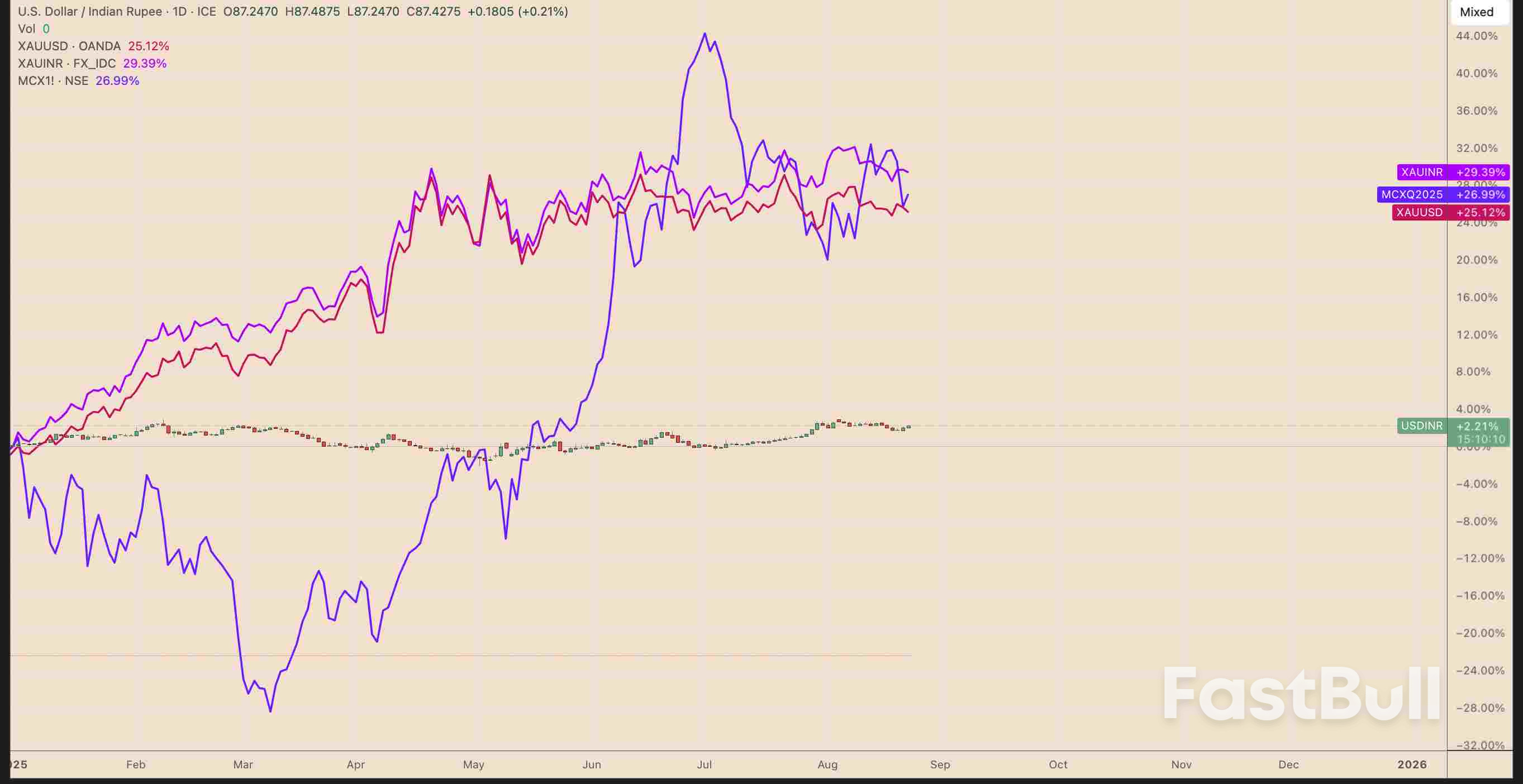This screenshot has width=1523, height=784.
Task: Click the XAUUSD 25.12% change value
Action: tap(150, 45)
